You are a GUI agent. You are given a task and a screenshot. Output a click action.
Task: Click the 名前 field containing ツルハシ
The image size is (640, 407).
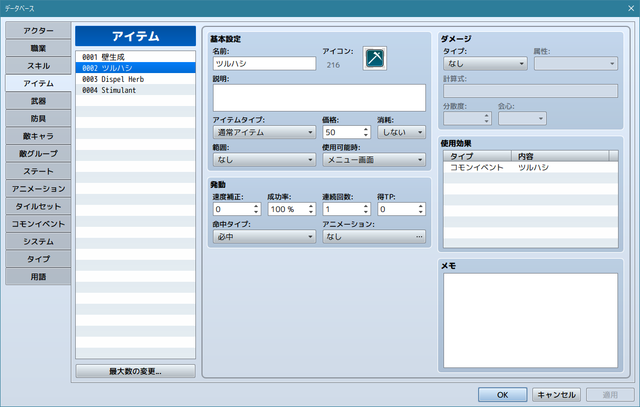pos(264,64)
